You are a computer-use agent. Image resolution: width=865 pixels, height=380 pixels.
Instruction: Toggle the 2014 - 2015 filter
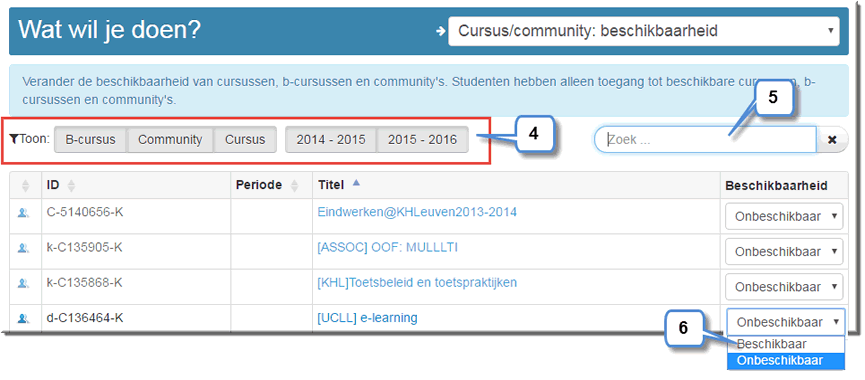(x=331, y=140)
